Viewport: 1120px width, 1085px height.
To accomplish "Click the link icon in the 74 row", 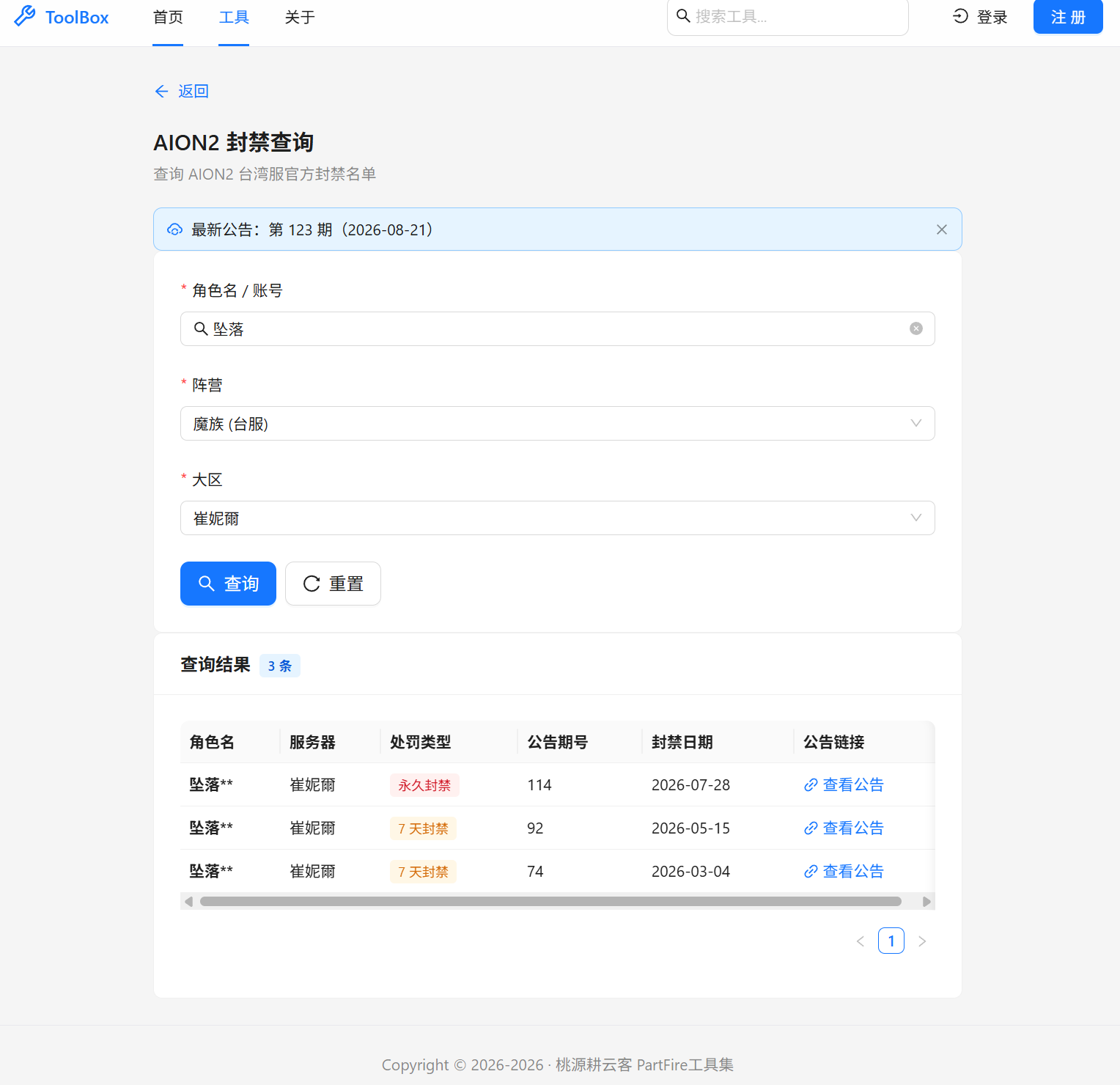I will pos(811,872).
